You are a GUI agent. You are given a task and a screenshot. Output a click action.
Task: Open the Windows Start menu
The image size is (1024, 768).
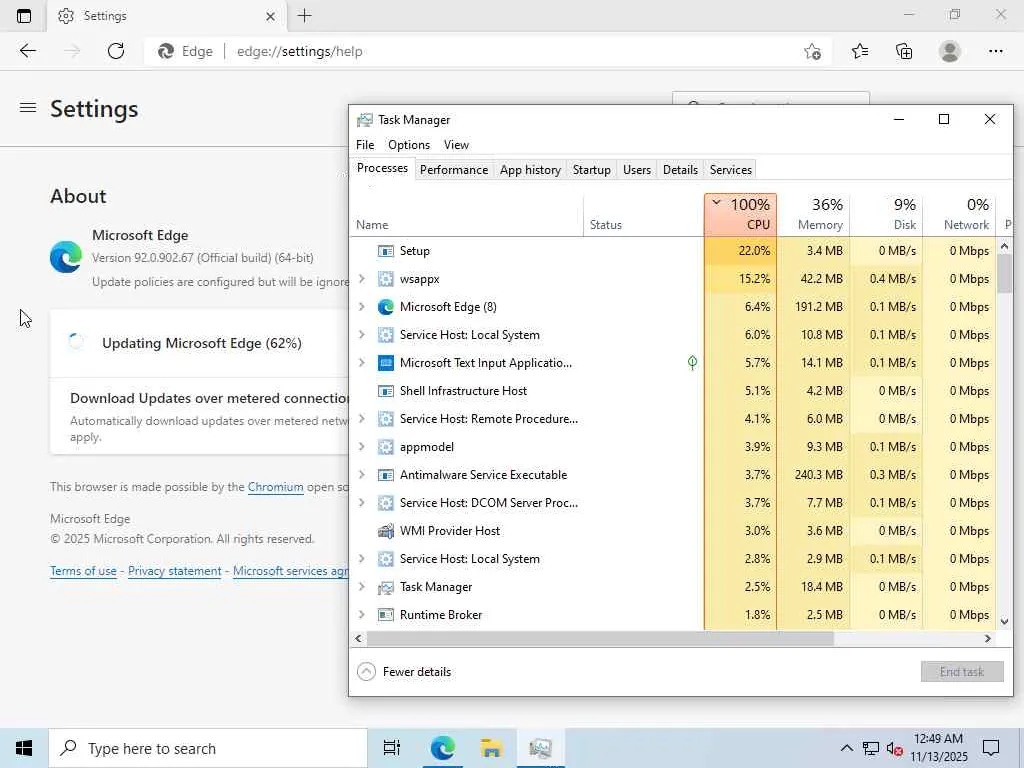(x=24, y=748)
